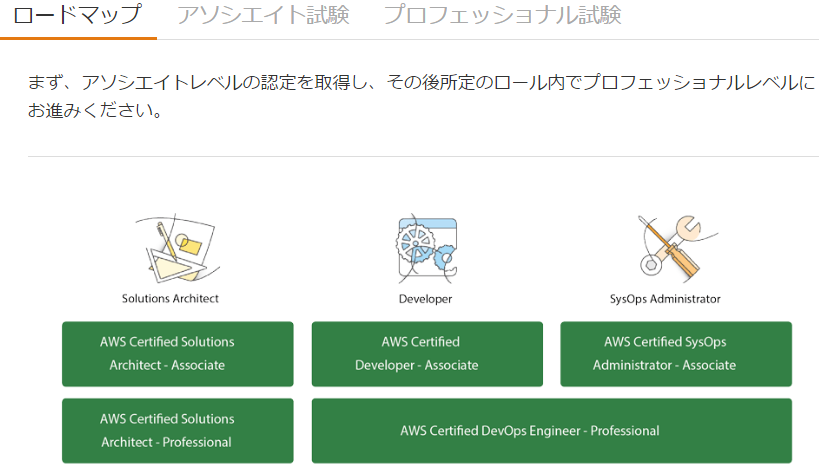Click the Solutions Architect text label
819x468 pixels.
(x=170, y=298)
